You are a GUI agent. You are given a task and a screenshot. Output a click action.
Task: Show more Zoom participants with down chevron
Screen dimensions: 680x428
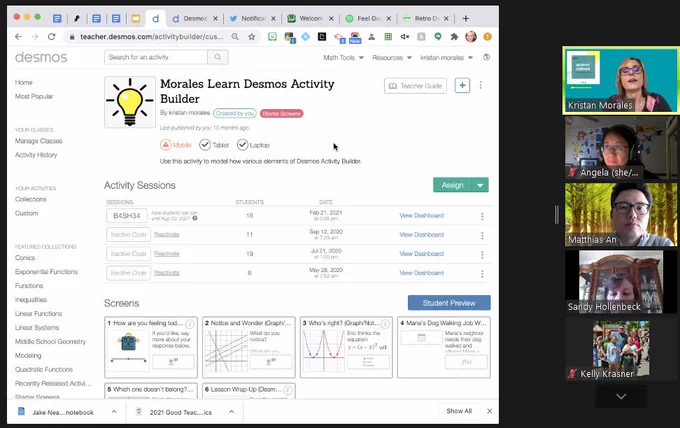(621, 396)
